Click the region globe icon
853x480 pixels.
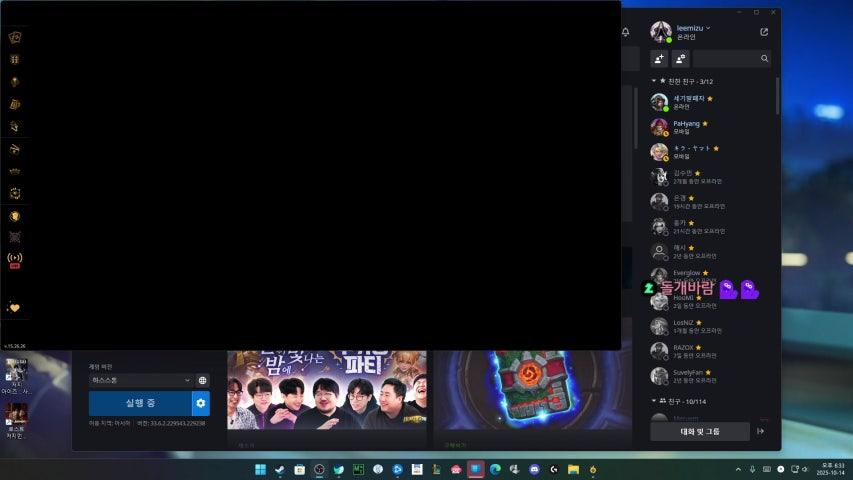tap(202, 380)
